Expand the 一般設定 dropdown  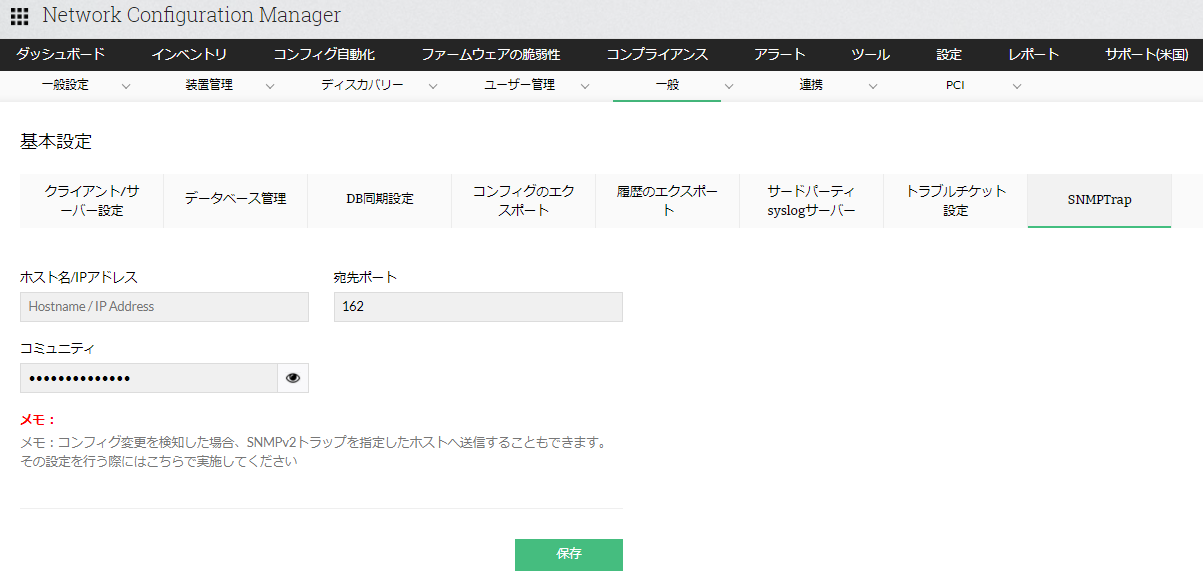[x=126, y=86]
